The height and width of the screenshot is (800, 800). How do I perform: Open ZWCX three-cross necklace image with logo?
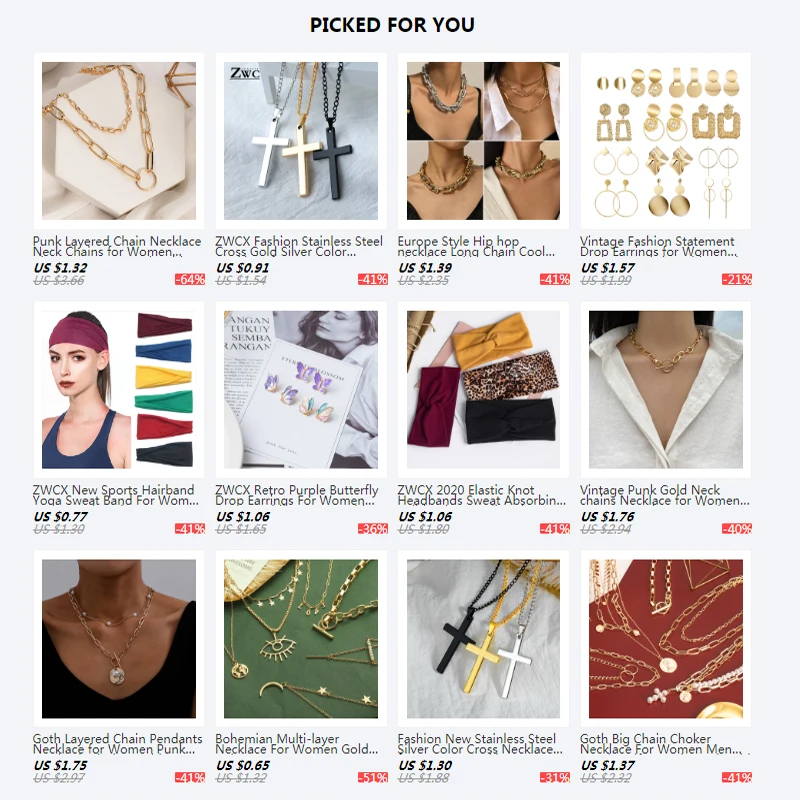[x=301, y=141]
